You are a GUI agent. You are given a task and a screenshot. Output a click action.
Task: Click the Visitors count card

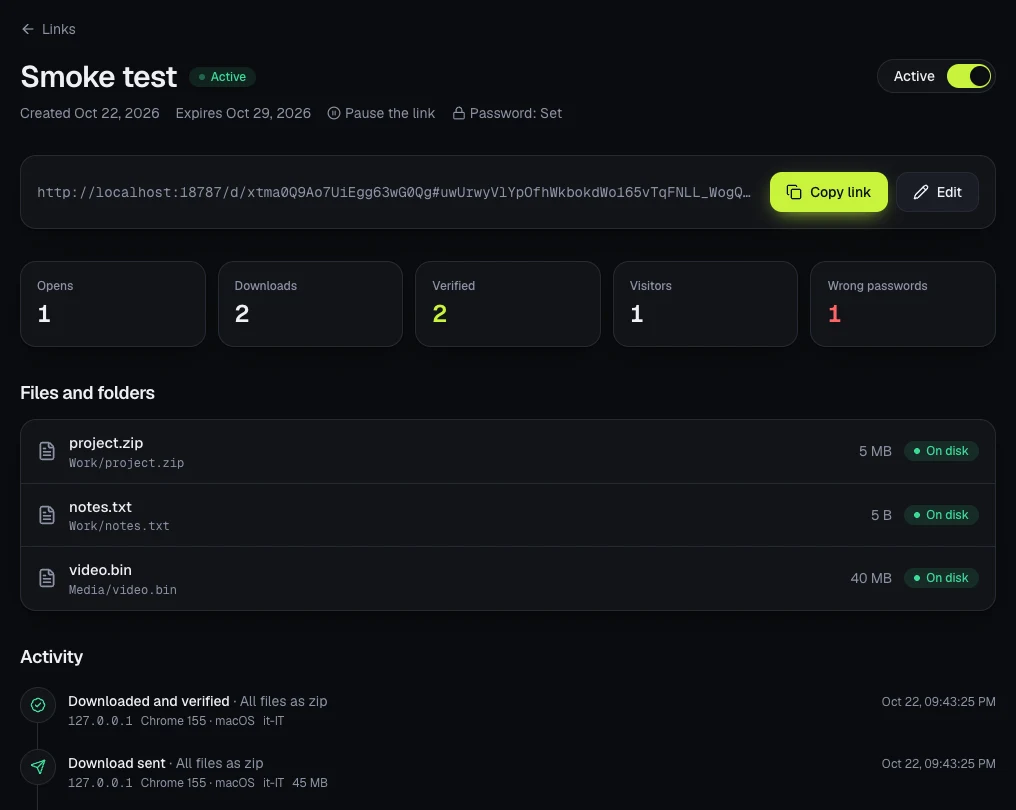click(x=705, y=304)
